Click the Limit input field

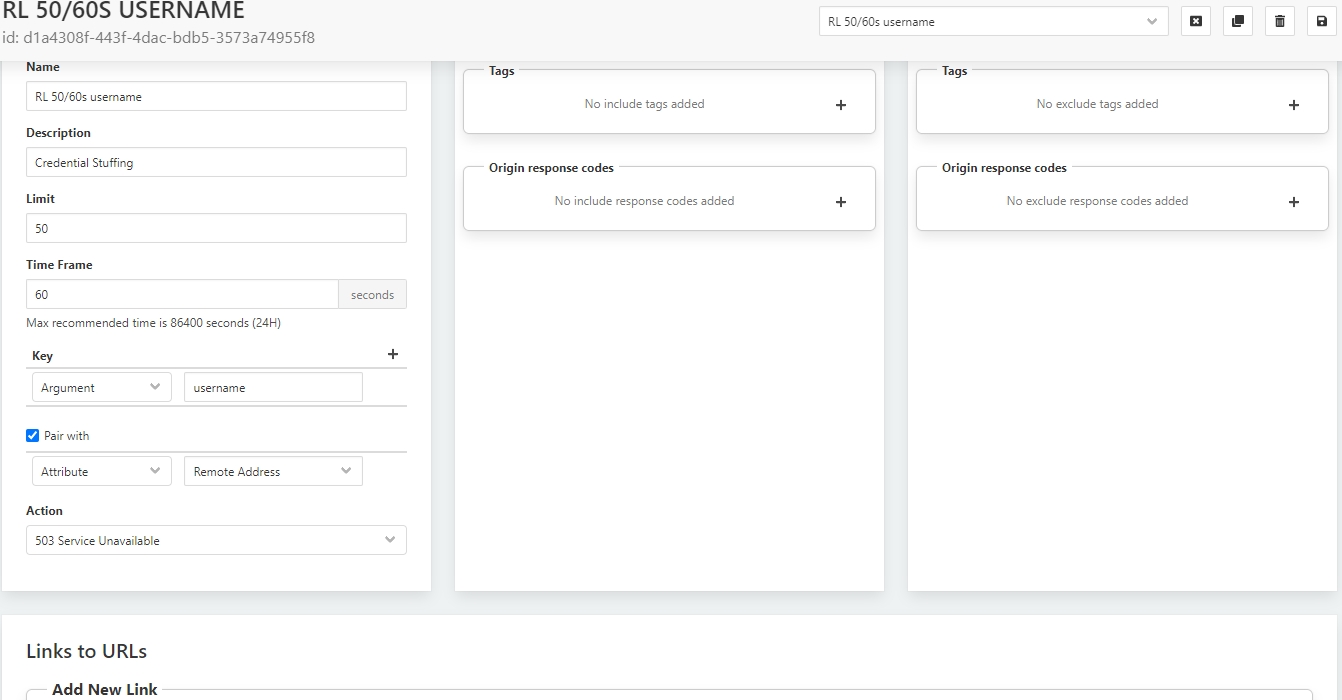pos(216,229)
